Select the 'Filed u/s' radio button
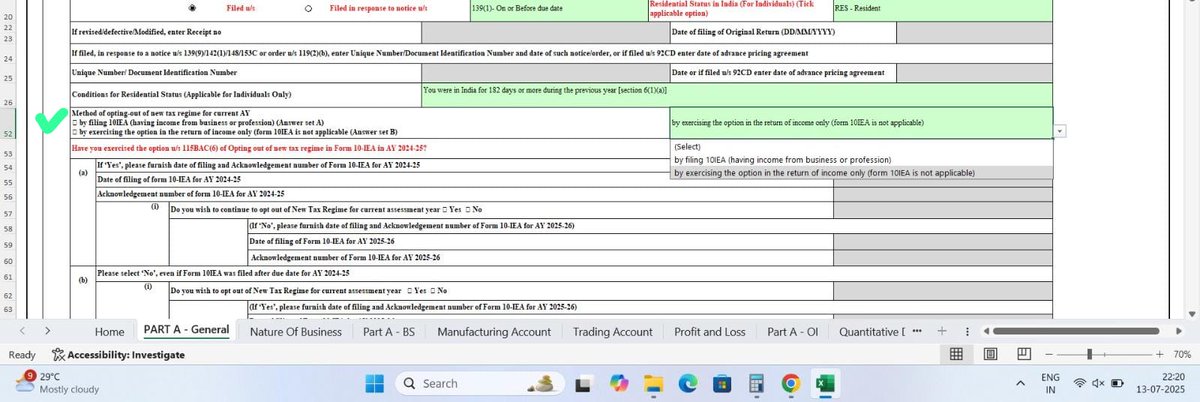This screenshot has height=402, width=1200. click(193, 7)
